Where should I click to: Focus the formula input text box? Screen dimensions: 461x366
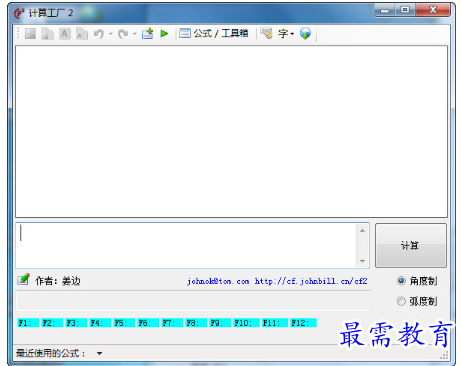pyautogui.click(x=187, y=245)
